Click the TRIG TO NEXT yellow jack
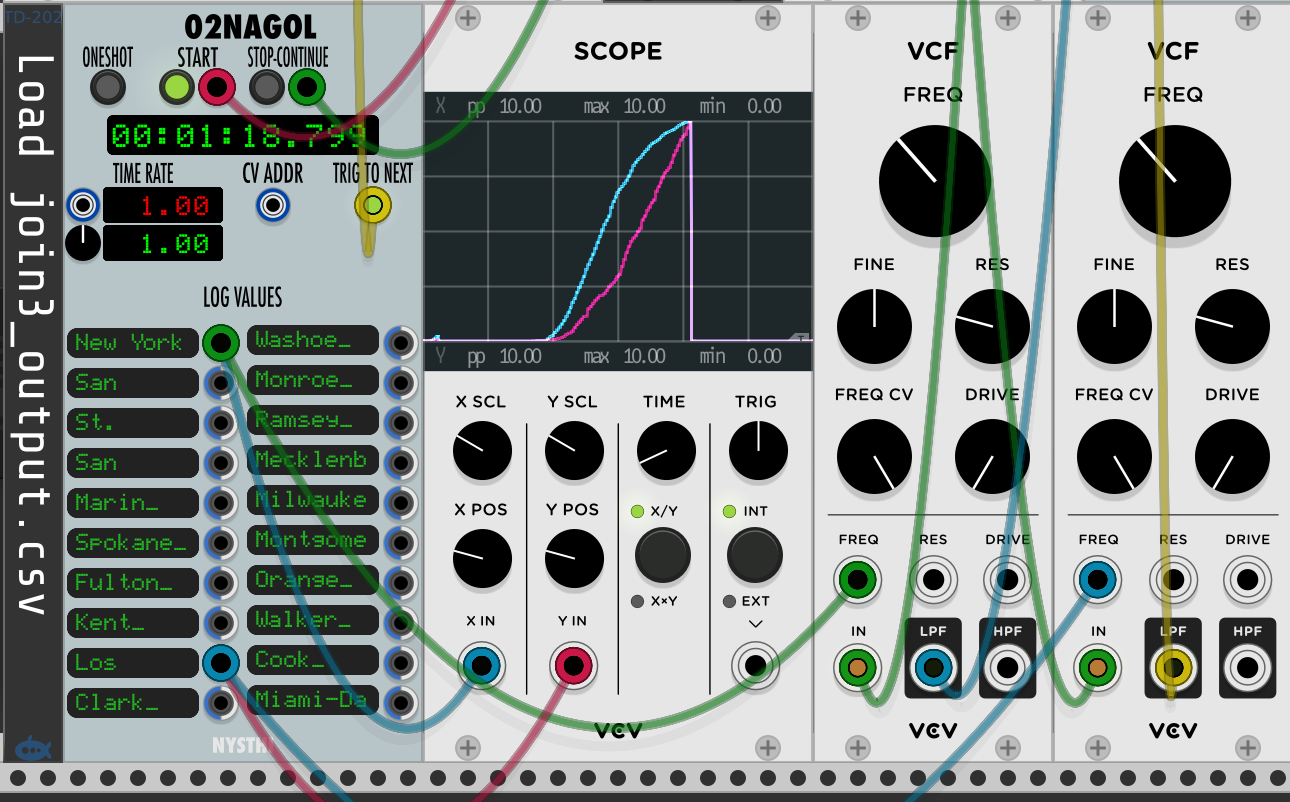 point(373,206)
